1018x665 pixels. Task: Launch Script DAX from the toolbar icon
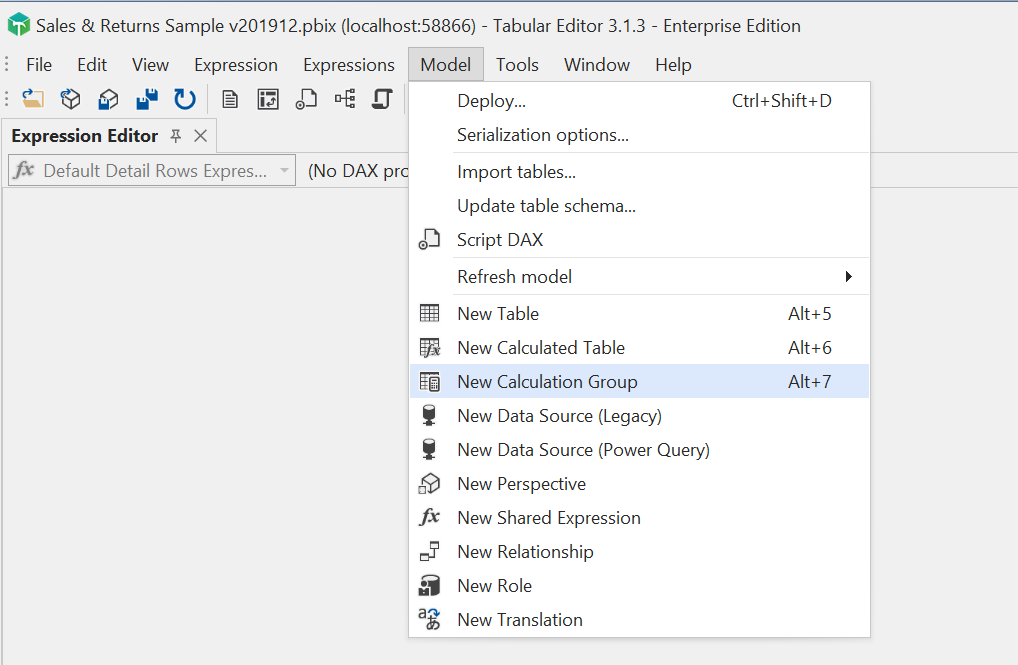(305, 99)
